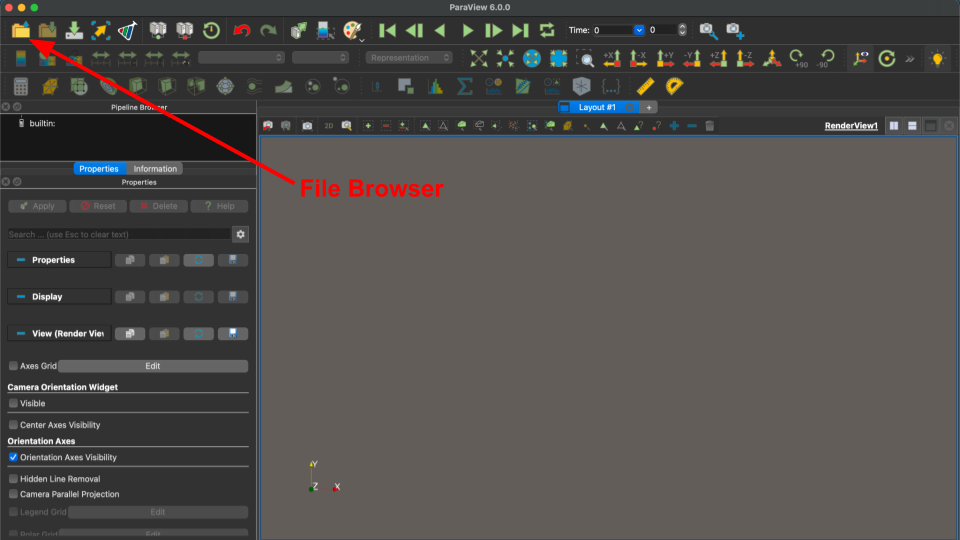Click the Delete button
Viewport: 960px width, 540px height.
click(159, 206)
